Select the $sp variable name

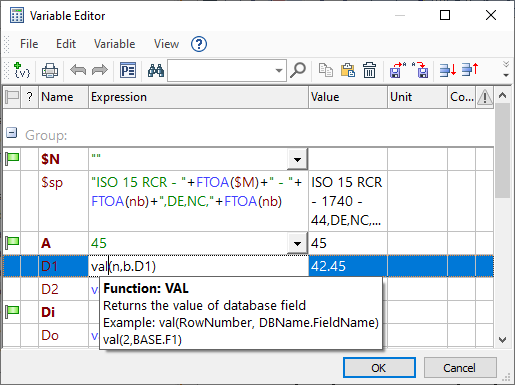[x=52, y=183]
